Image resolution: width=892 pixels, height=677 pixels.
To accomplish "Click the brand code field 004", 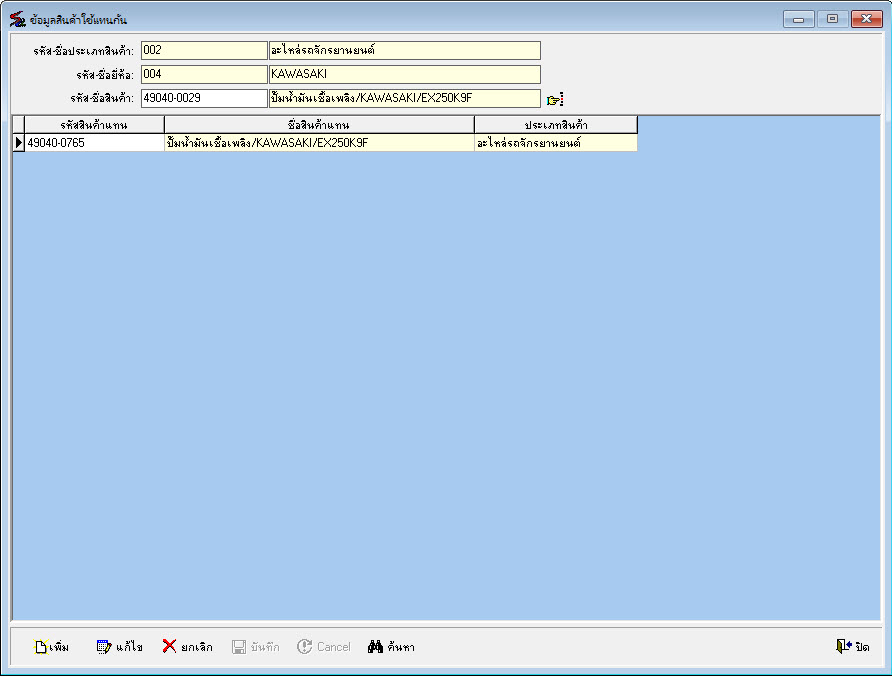I will [x=204, y=74].
